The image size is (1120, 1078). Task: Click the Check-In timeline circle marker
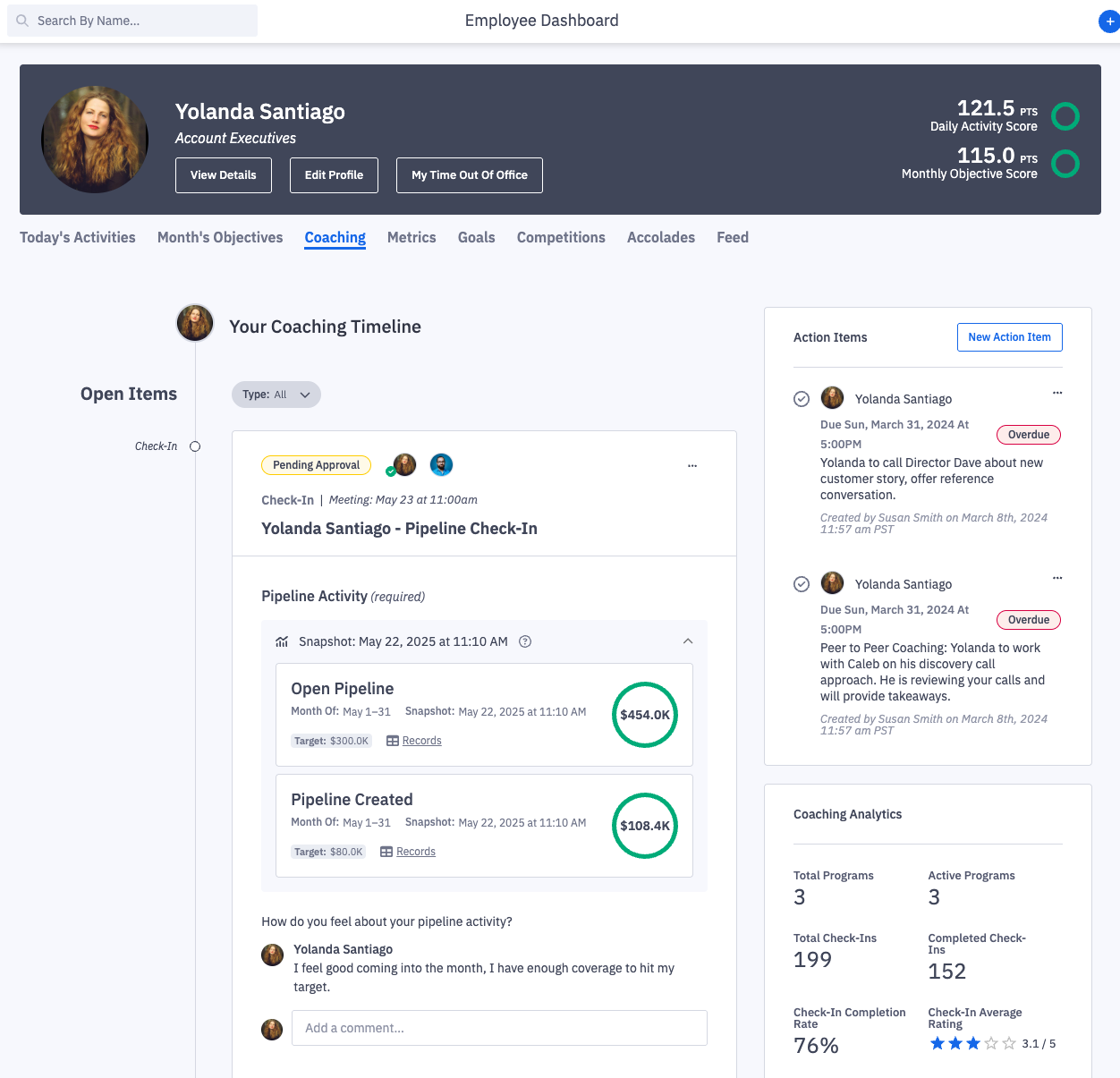click(195, 446)
